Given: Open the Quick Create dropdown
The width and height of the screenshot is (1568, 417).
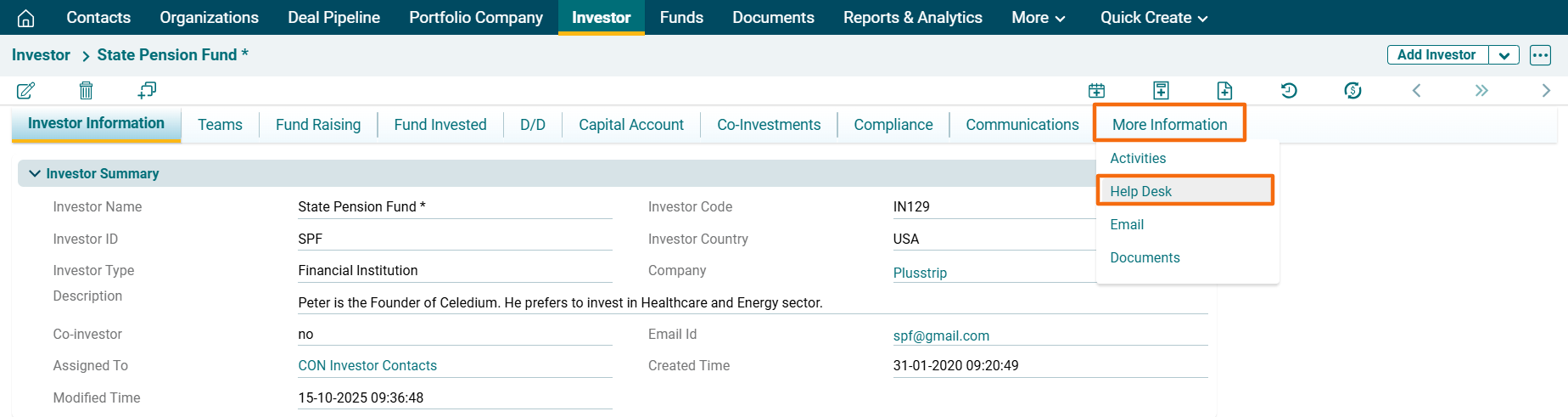Looking at the screenshot, I should pos(1153,18).
